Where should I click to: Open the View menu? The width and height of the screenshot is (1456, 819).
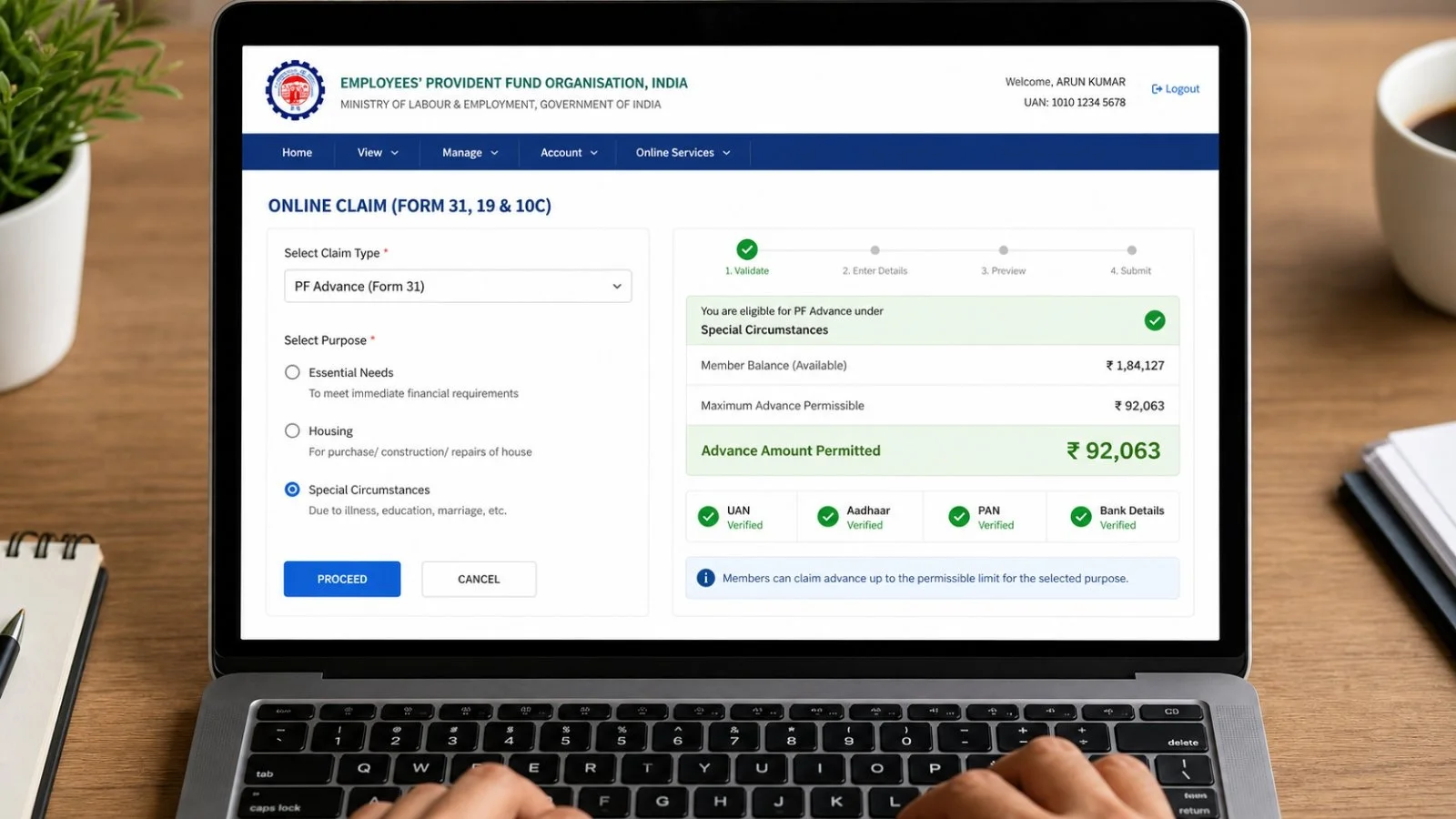(378, 153)
